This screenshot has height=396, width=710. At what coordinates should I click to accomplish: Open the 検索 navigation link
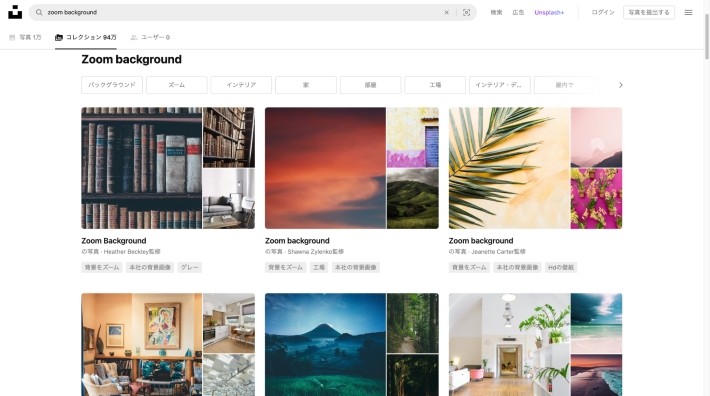click(x=496, y=12)
